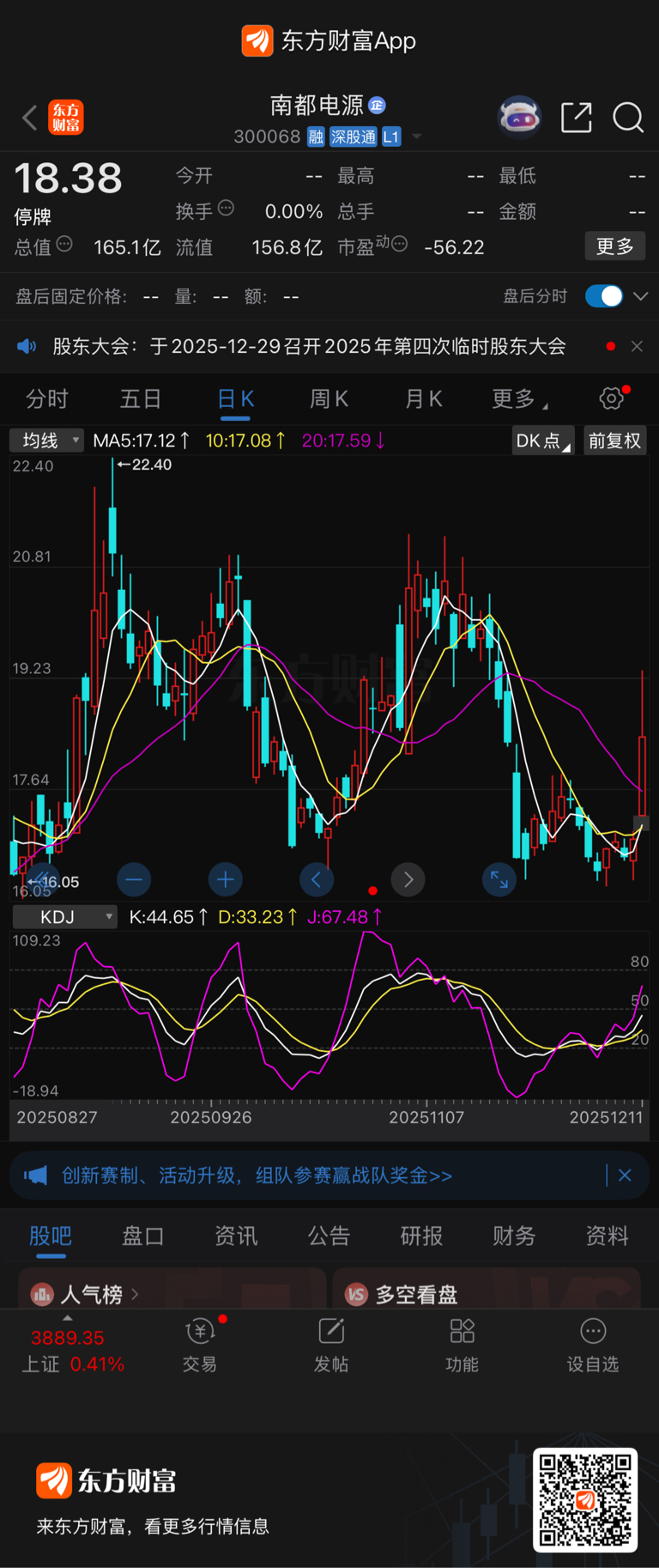The height and width of the screenshot is (1568, 659).
Task: Tap the QR code image
Action: coord(585,1500)
